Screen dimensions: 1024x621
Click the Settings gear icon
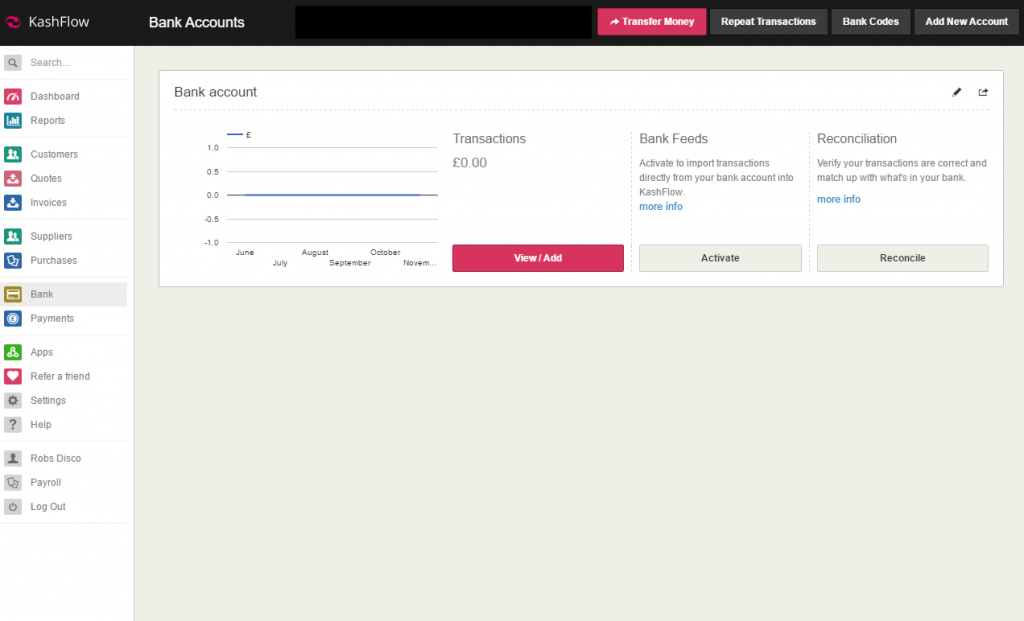pyautogui.click(x=12, y=401)
